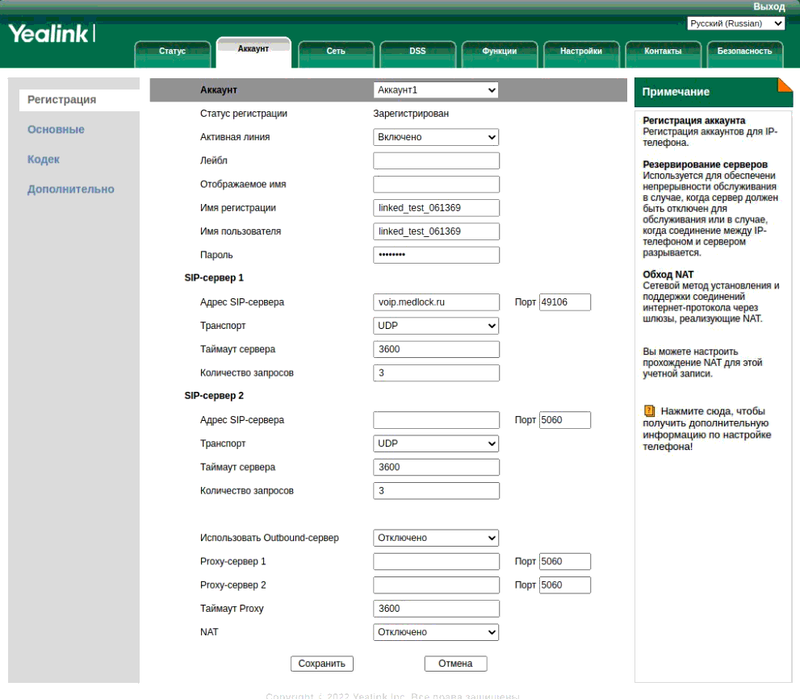Click the Proxy-сервер 1 address field
Screen dimensions: 800x699
click(436, 561)
